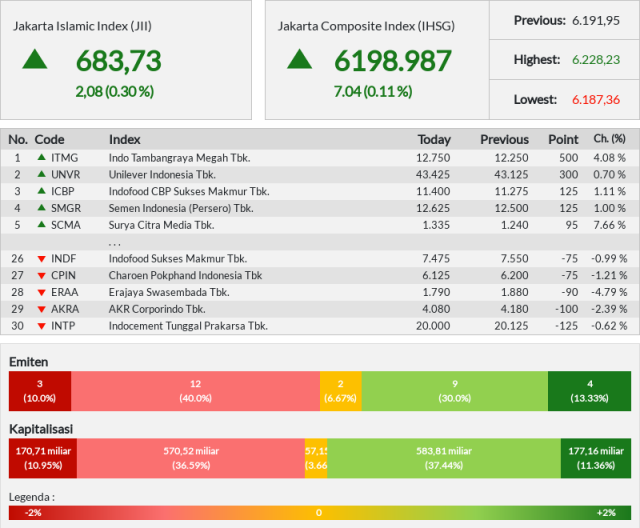The width and height of the screenshot is (640, 528).
Task: Click the Highest value 6.228,23
Action: click(x=596, y=60)
